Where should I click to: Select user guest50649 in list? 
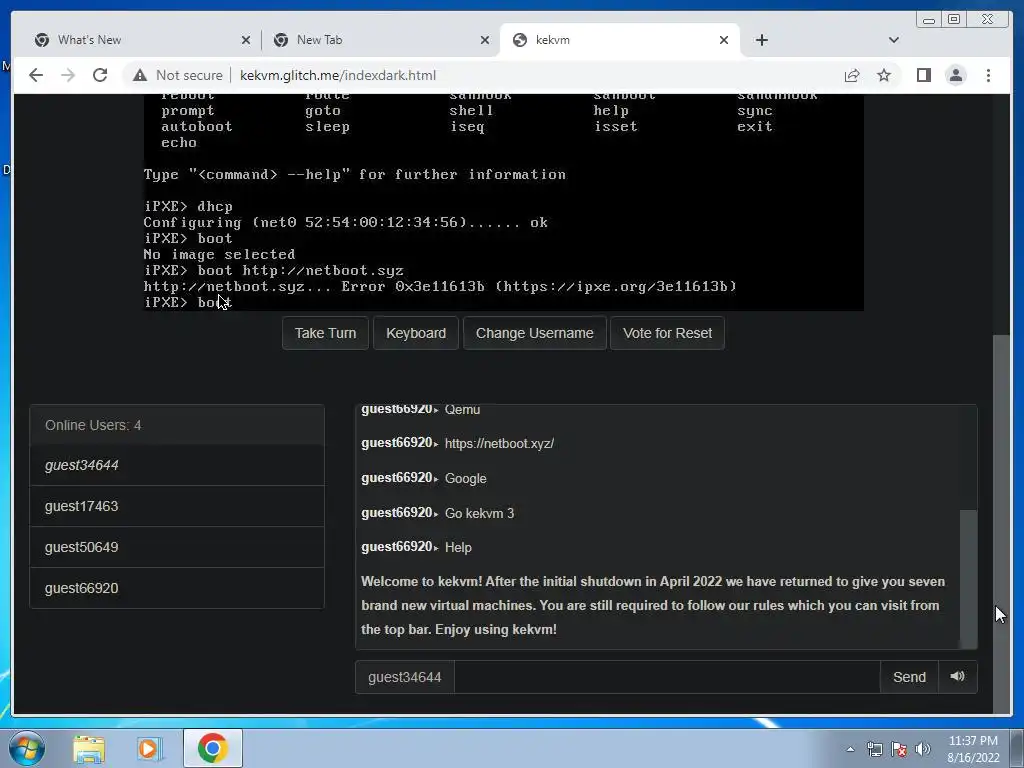(x=177, y=547)
